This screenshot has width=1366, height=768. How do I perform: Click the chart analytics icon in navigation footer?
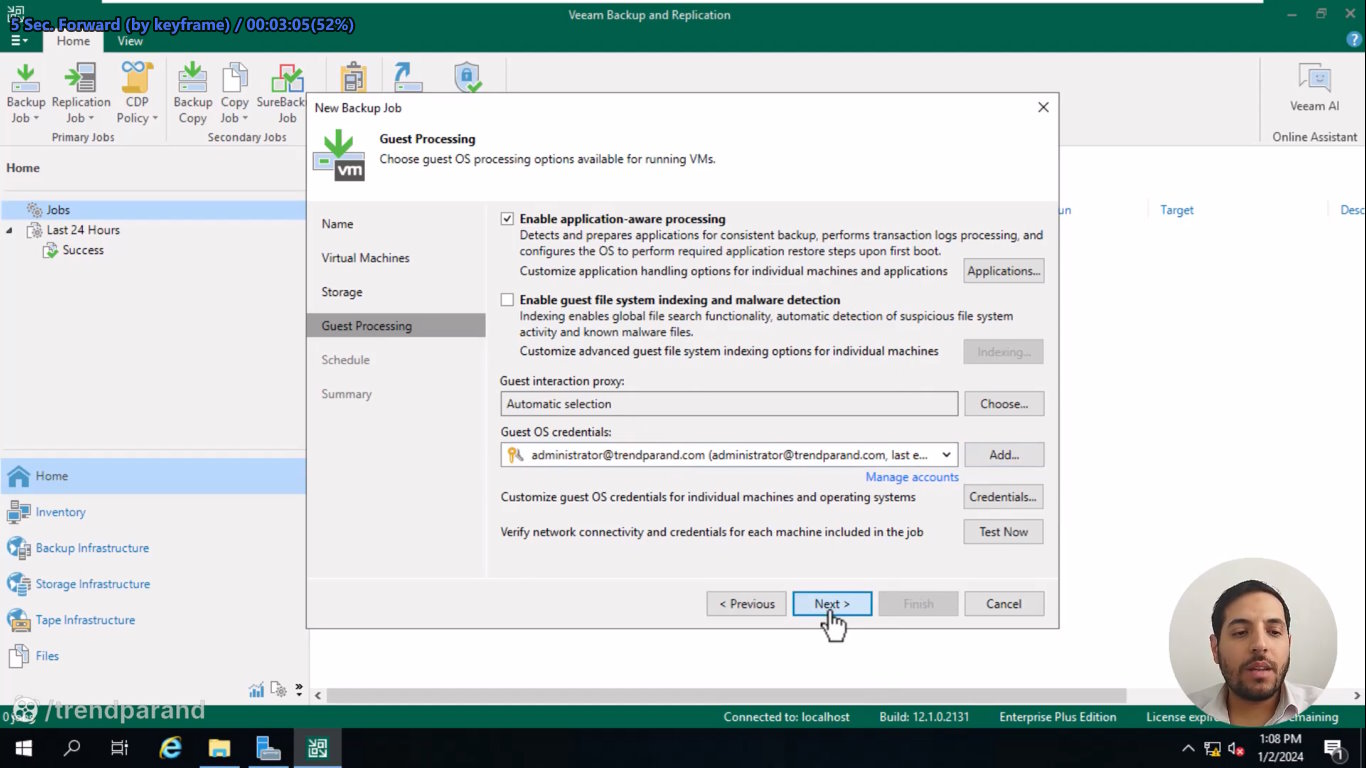click(x=257, y=689)
